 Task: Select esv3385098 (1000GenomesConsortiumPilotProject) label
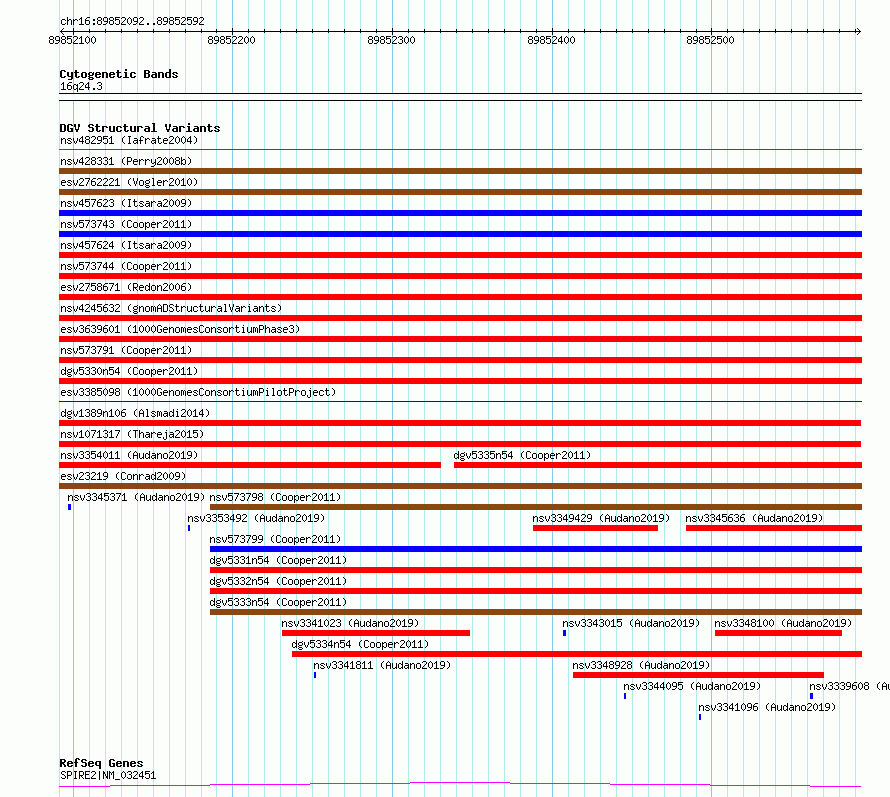tap(198, 392)
